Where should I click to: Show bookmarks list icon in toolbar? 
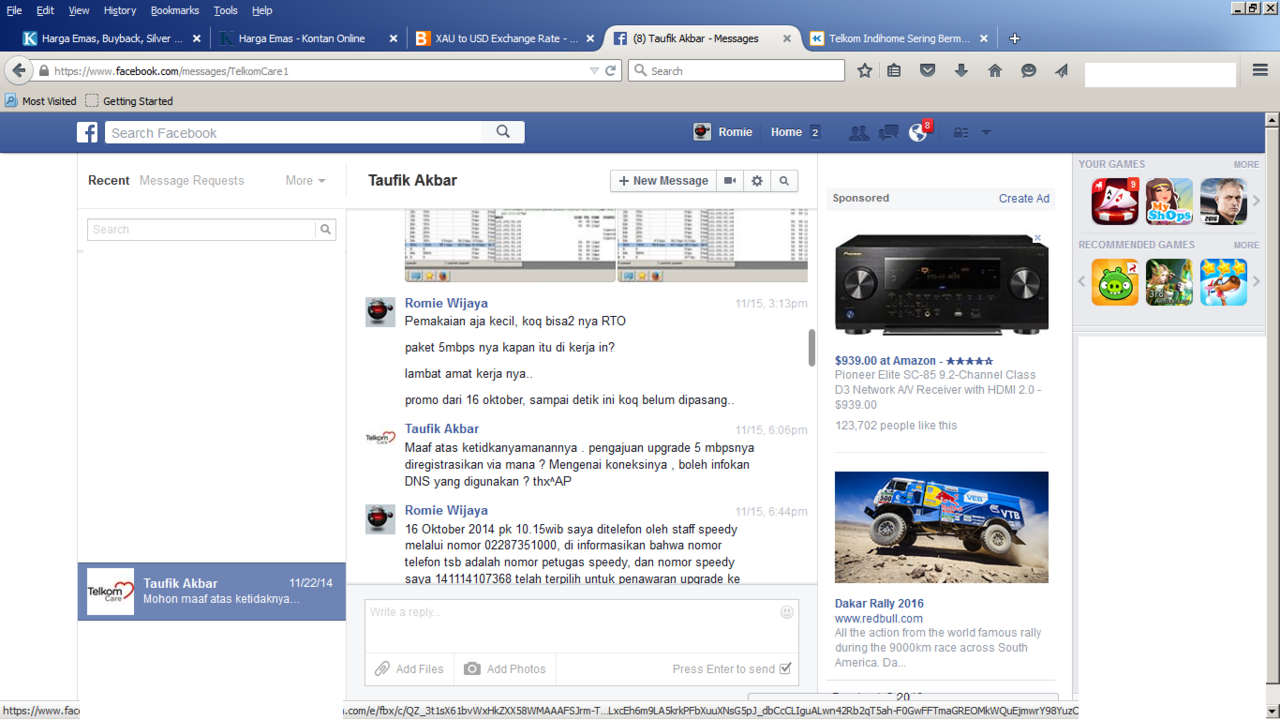[894, 71]
